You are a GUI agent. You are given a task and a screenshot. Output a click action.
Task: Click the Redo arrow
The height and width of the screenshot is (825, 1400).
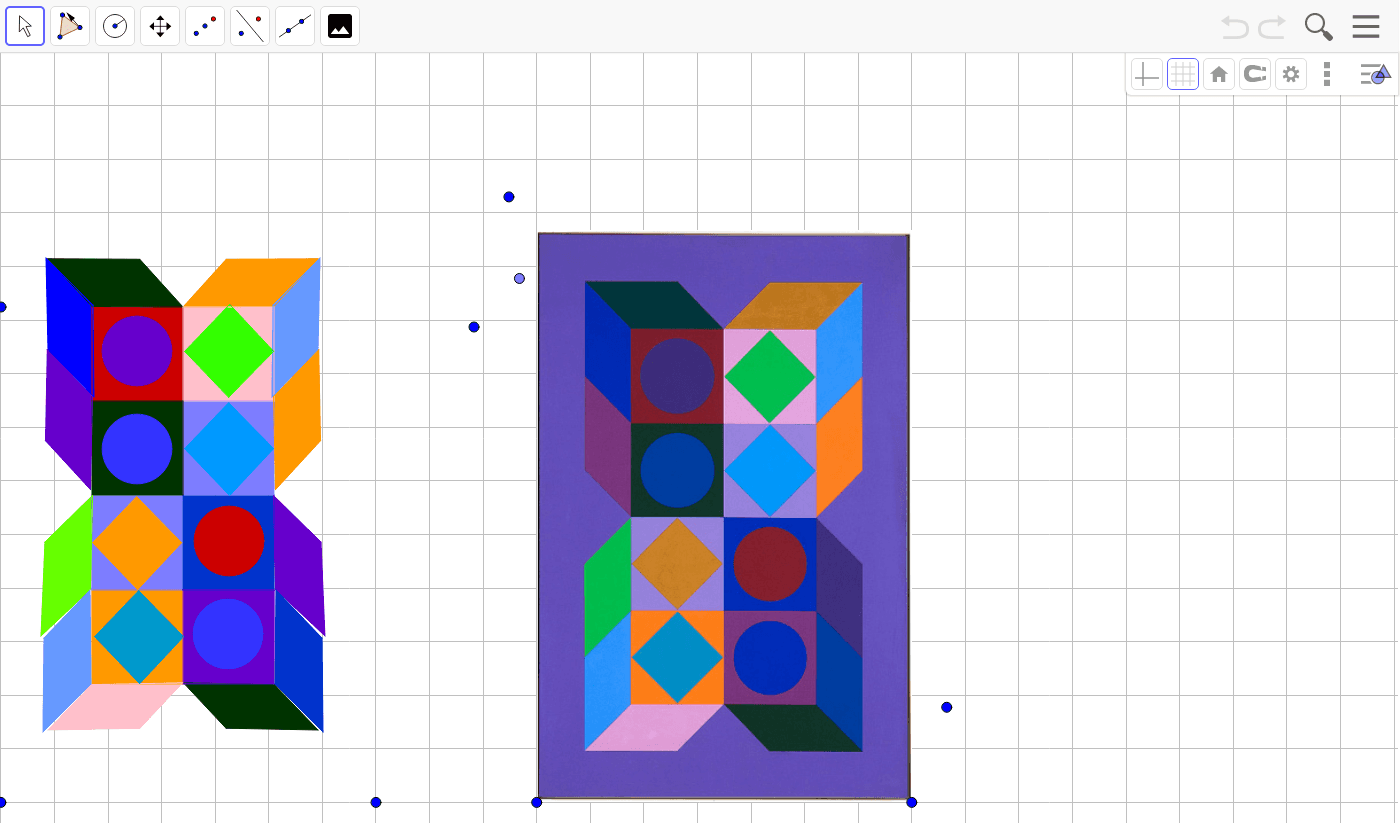tap(1272, 27)
